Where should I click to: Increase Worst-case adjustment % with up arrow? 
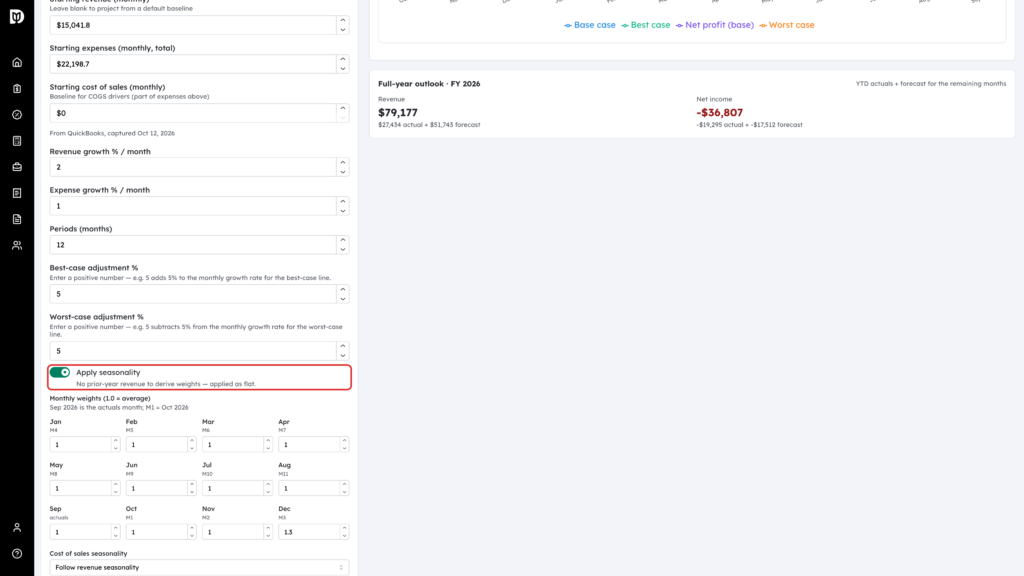click(343, 346)
